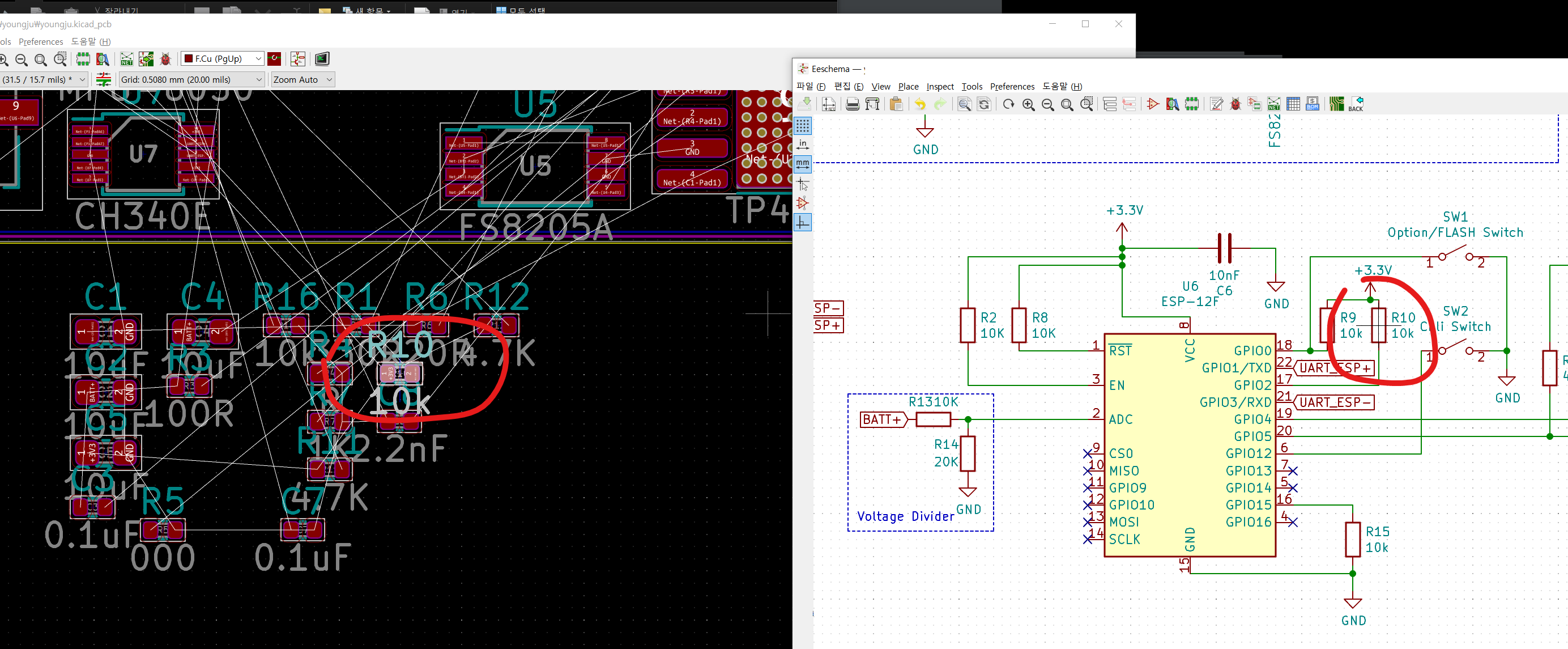Viewport: 1568px width, 649px height.
Task: Run the PCB design rules check (ladybug)
Action: (165, 59)
